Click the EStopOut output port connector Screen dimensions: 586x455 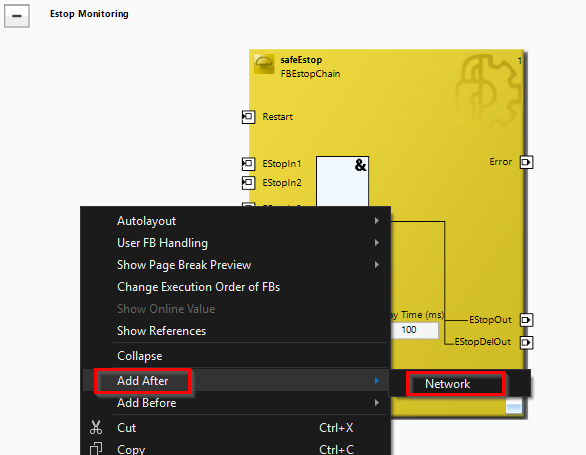[526, 320]
